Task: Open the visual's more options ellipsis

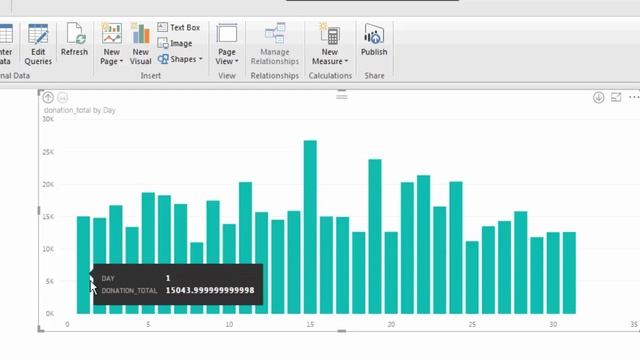Action: coord(634,97)
